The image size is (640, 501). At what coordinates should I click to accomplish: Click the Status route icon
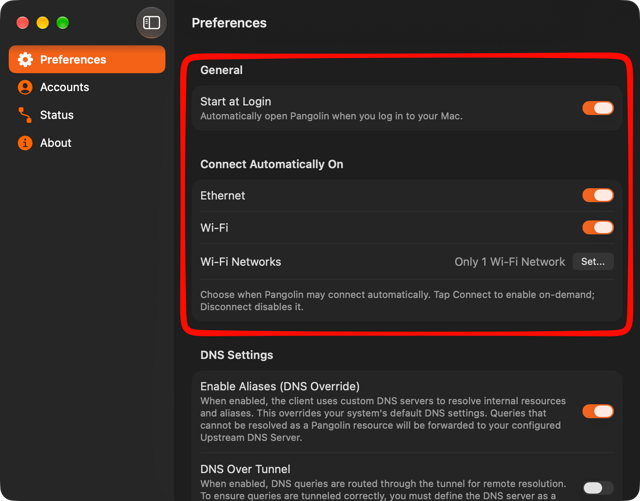(x=25, y=115)
